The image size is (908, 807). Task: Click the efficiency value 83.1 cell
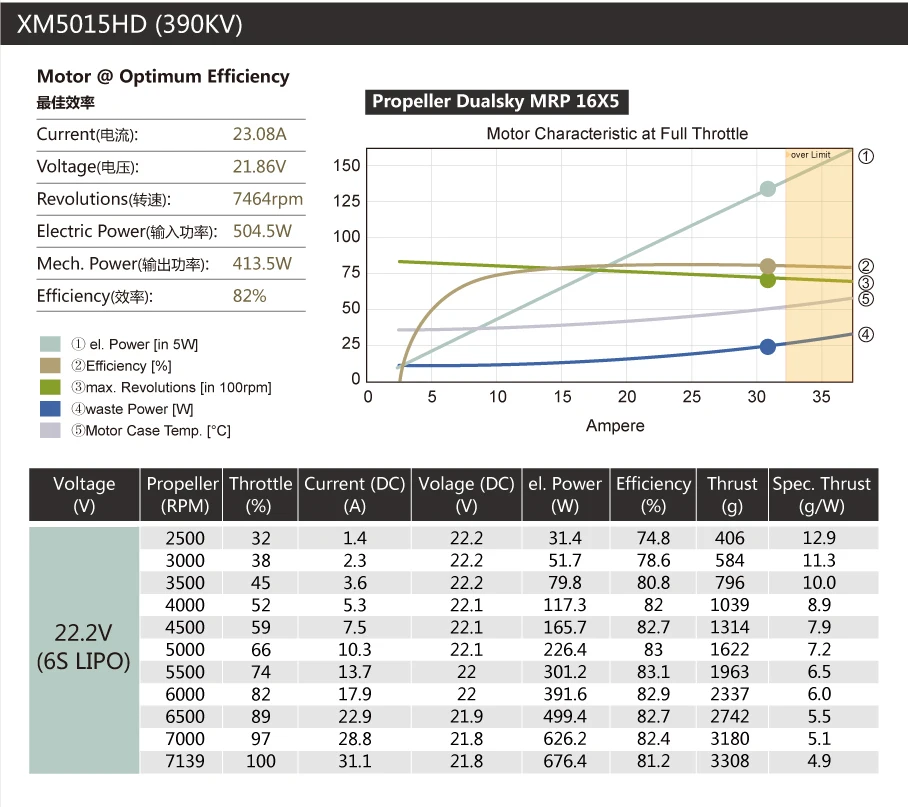point(653,672)
